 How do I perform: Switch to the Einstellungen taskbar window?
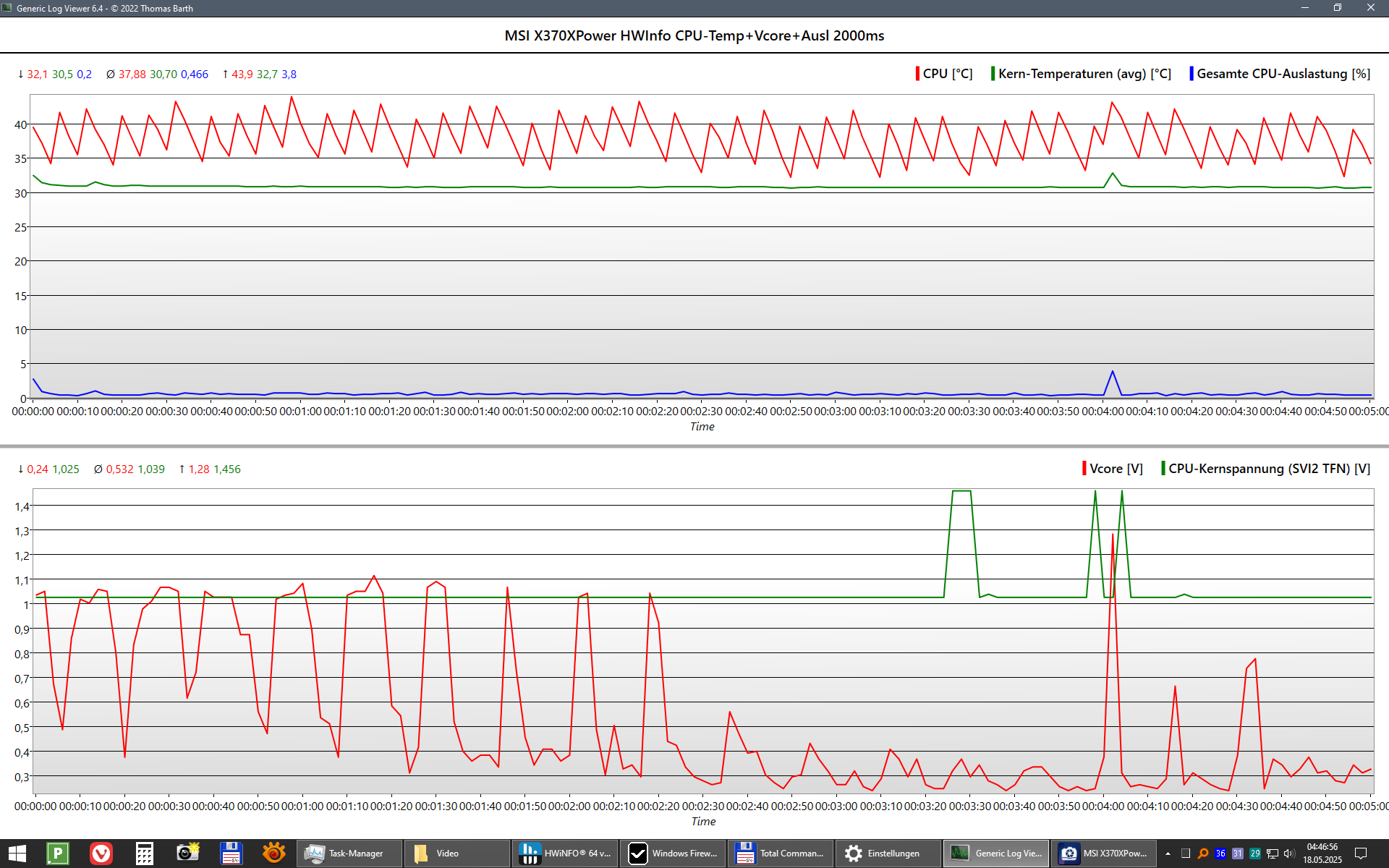pyautogui.click(x=888, y=854)
